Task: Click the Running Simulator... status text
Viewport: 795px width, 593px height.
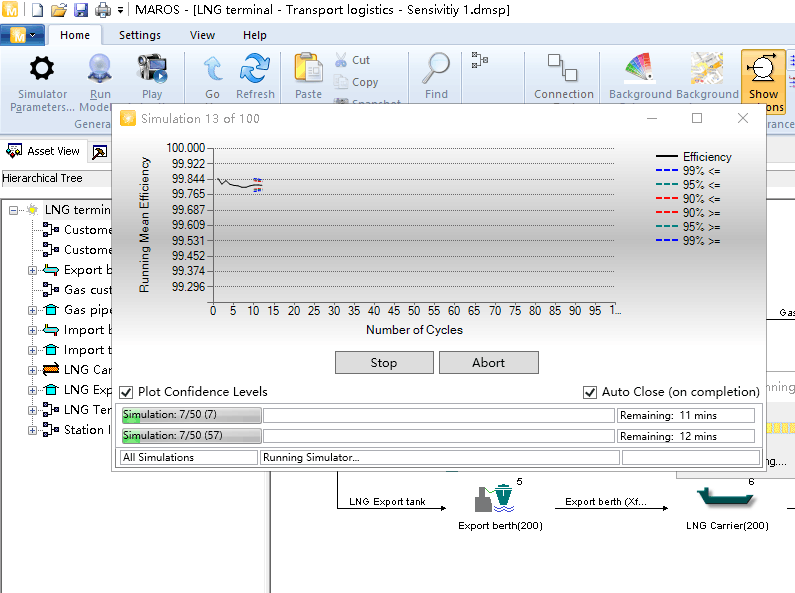Action: click(311, 458)
